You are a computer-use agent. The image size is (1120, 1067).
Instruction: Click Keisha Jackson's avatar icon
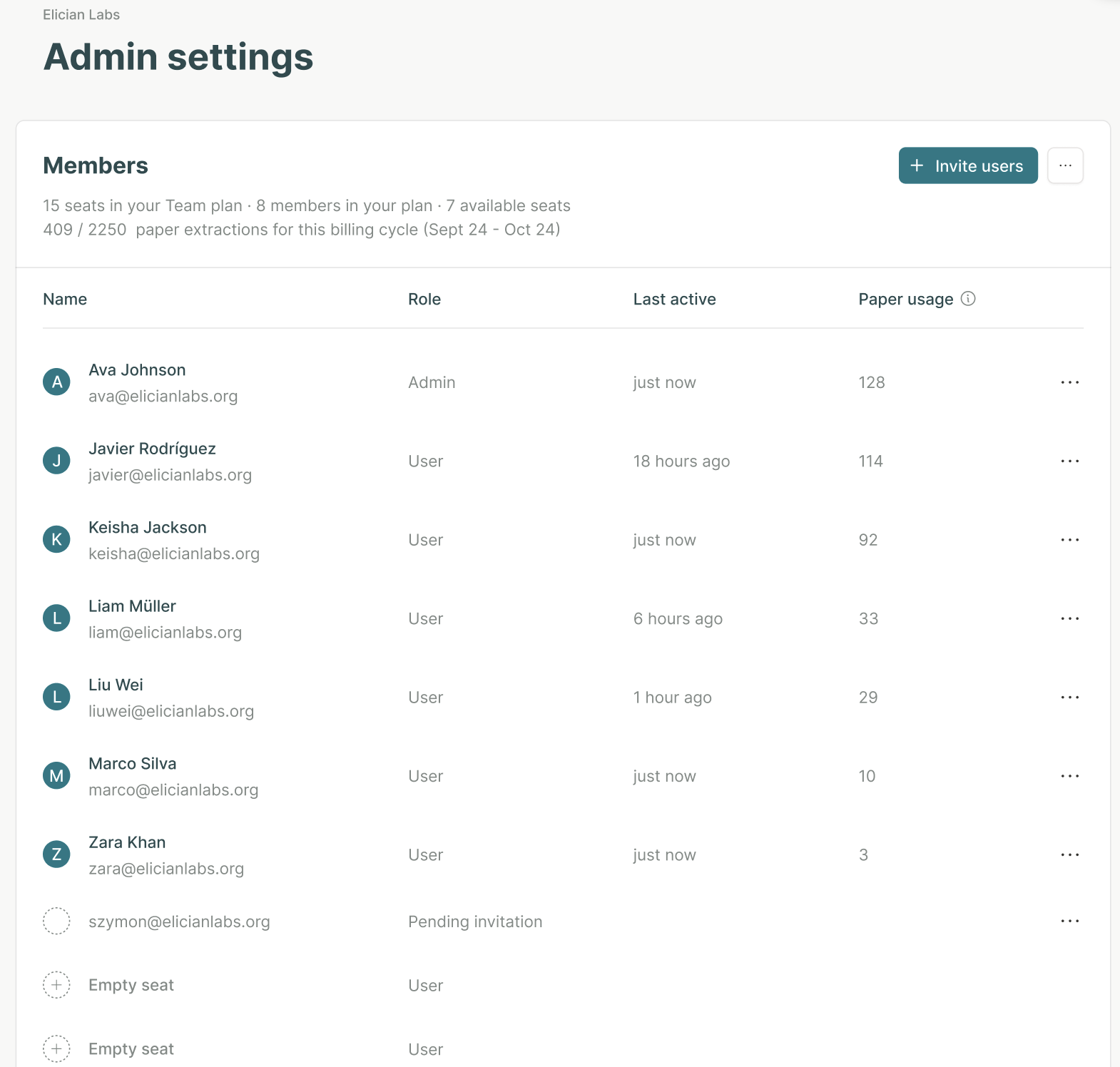pos(56,540)
